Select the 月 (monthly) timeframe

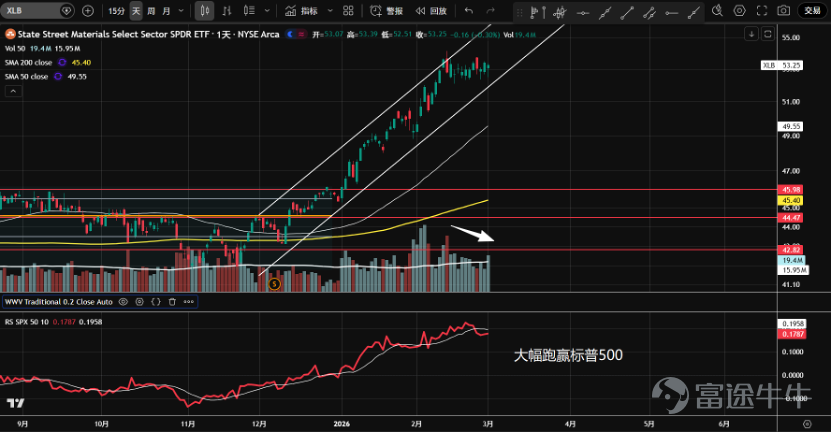point(166,11)
